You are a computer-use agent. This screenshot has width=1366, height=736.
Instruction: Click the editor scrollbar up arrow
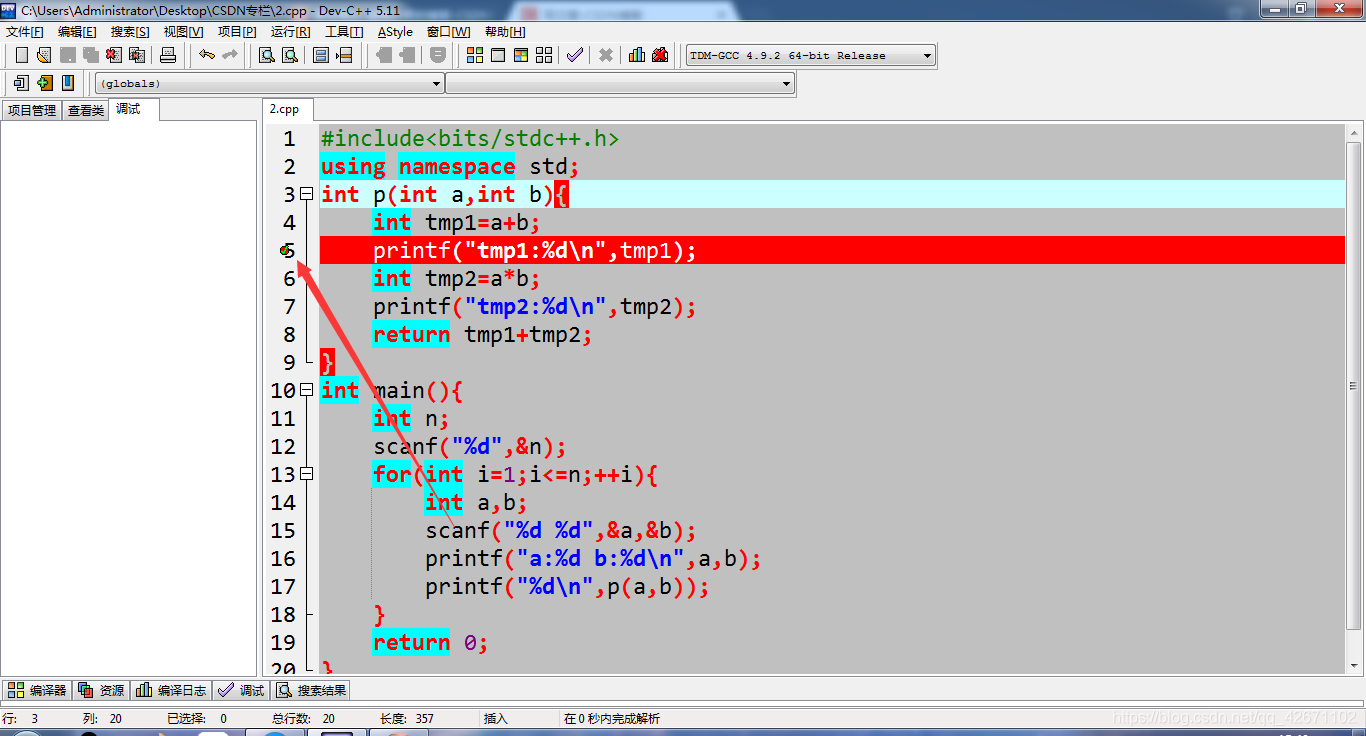point(1354,133)
